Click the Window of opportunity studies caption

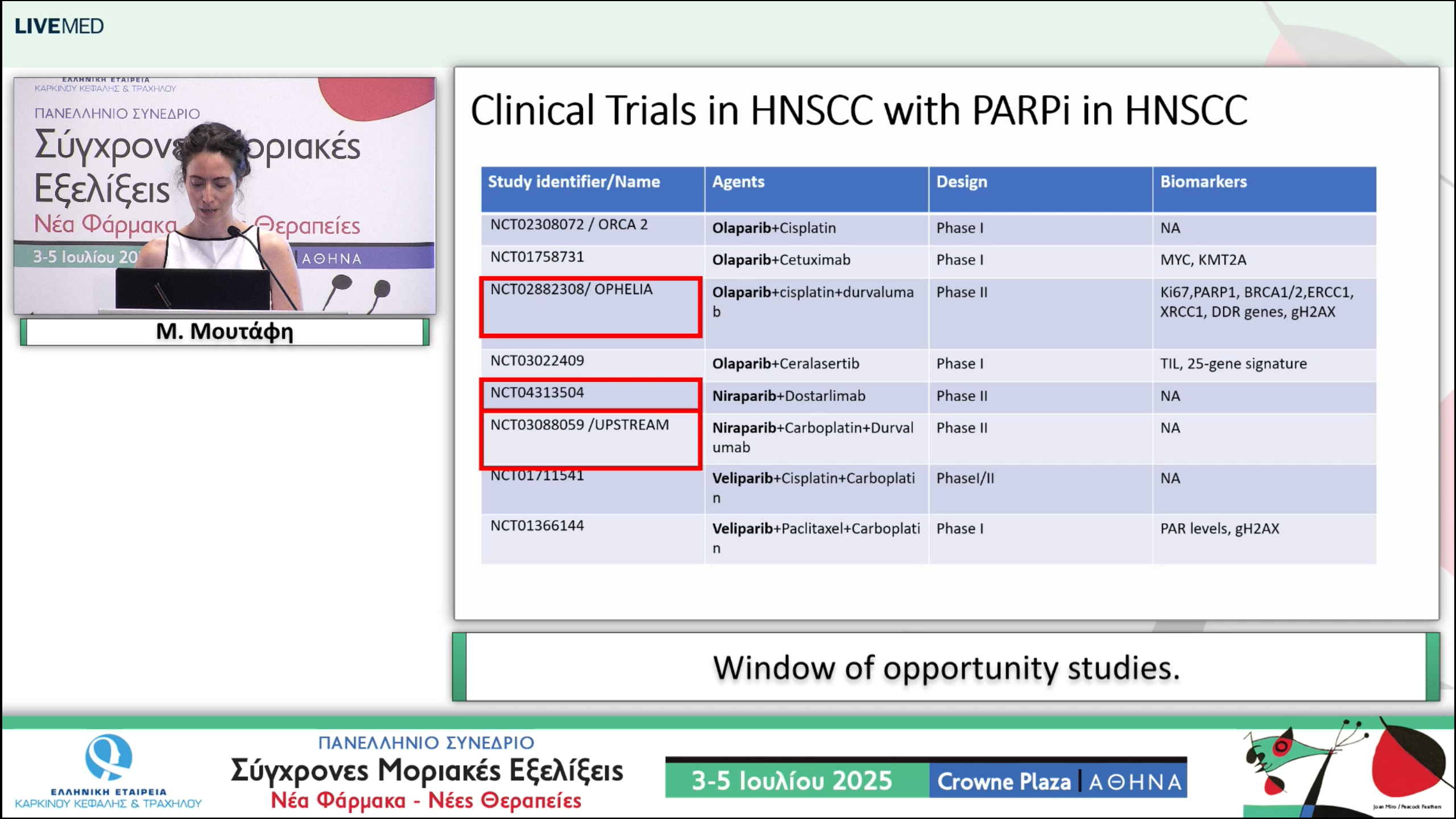946,668
